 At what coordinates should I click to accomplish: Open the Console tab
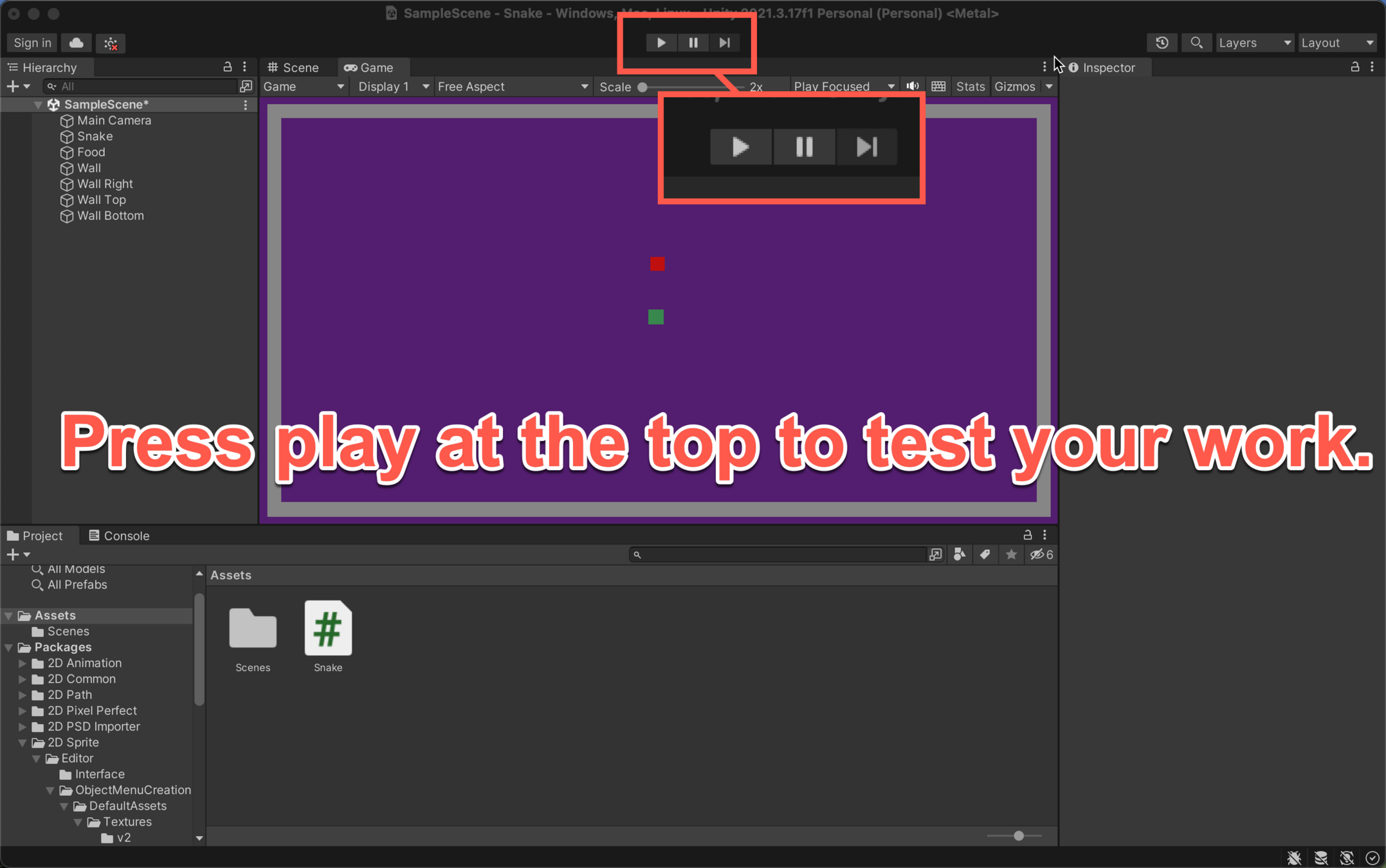[119, 536]
